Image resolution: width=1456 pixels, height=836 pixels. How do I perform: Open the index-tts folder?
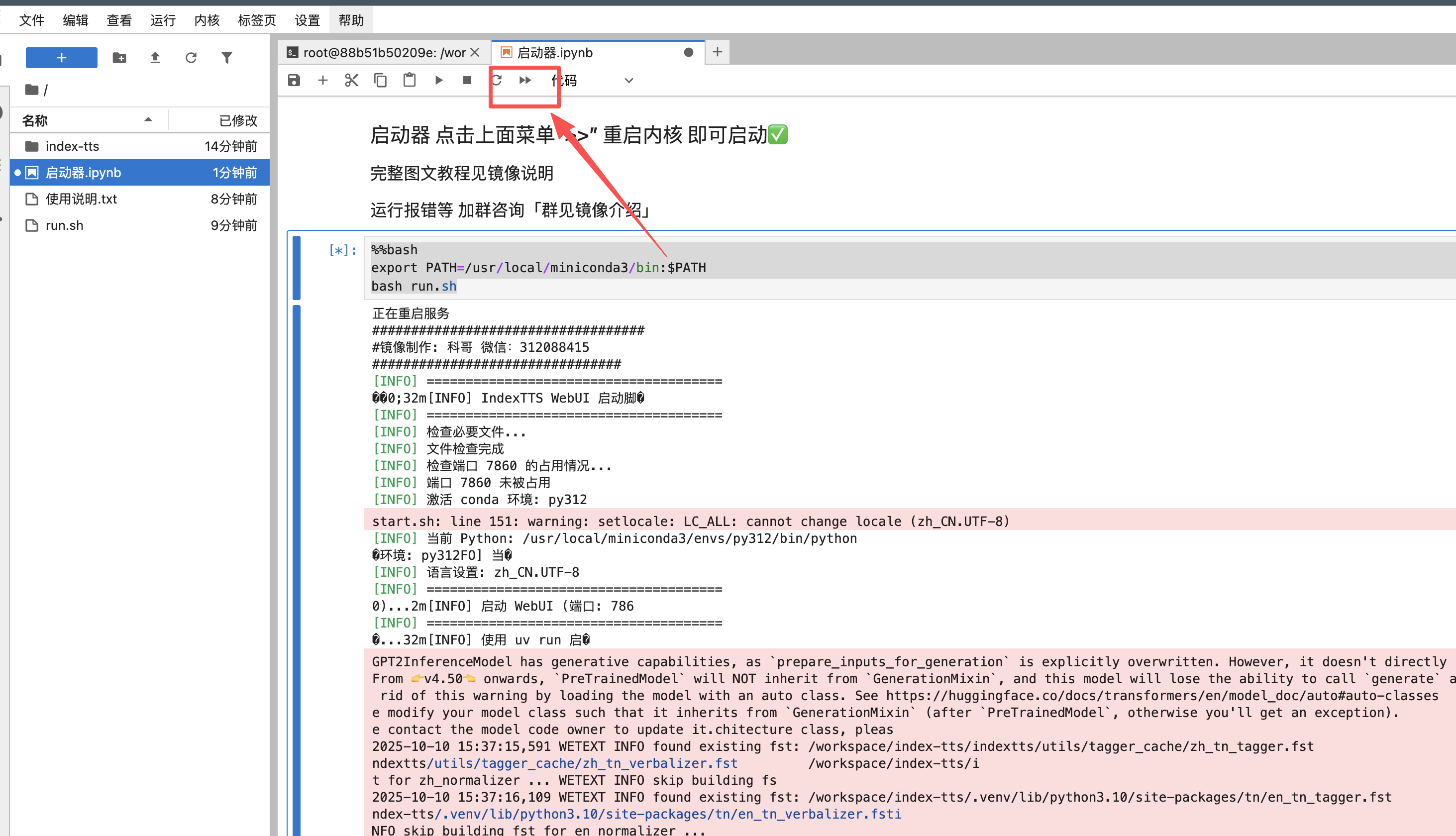(72, 146)
